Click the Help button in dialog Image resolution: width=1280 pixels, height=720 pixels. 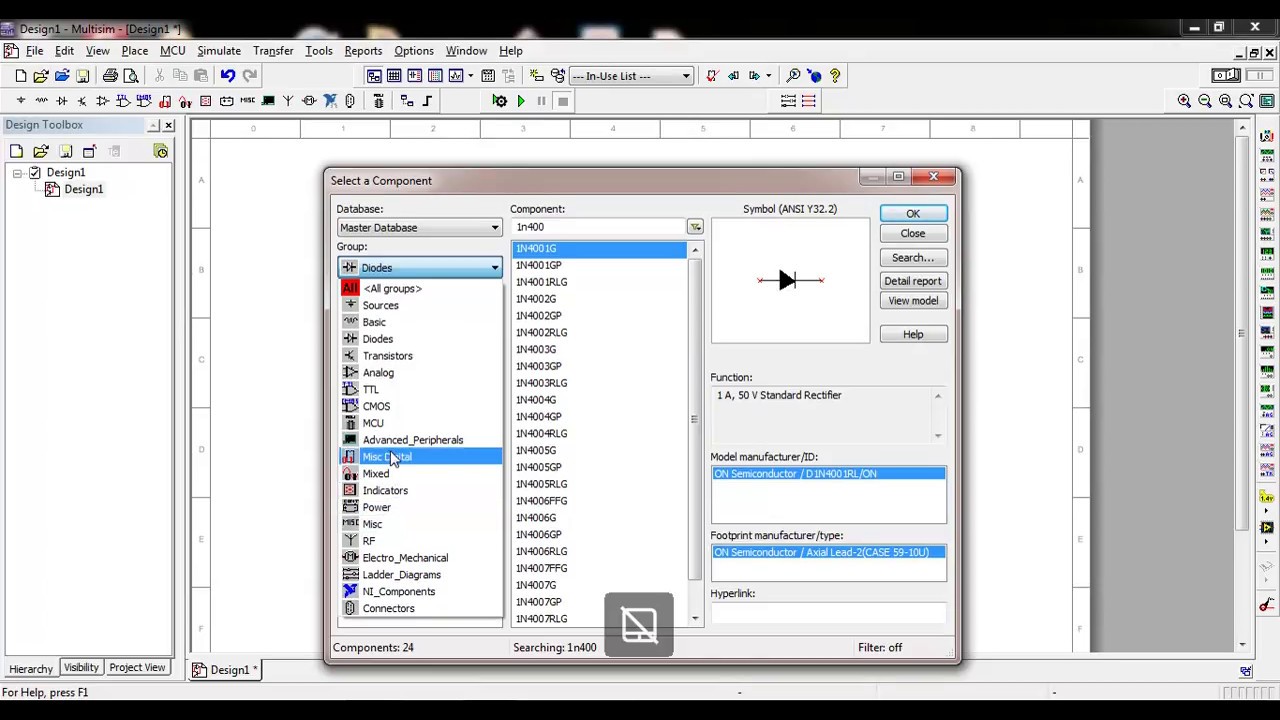(913, 335)
